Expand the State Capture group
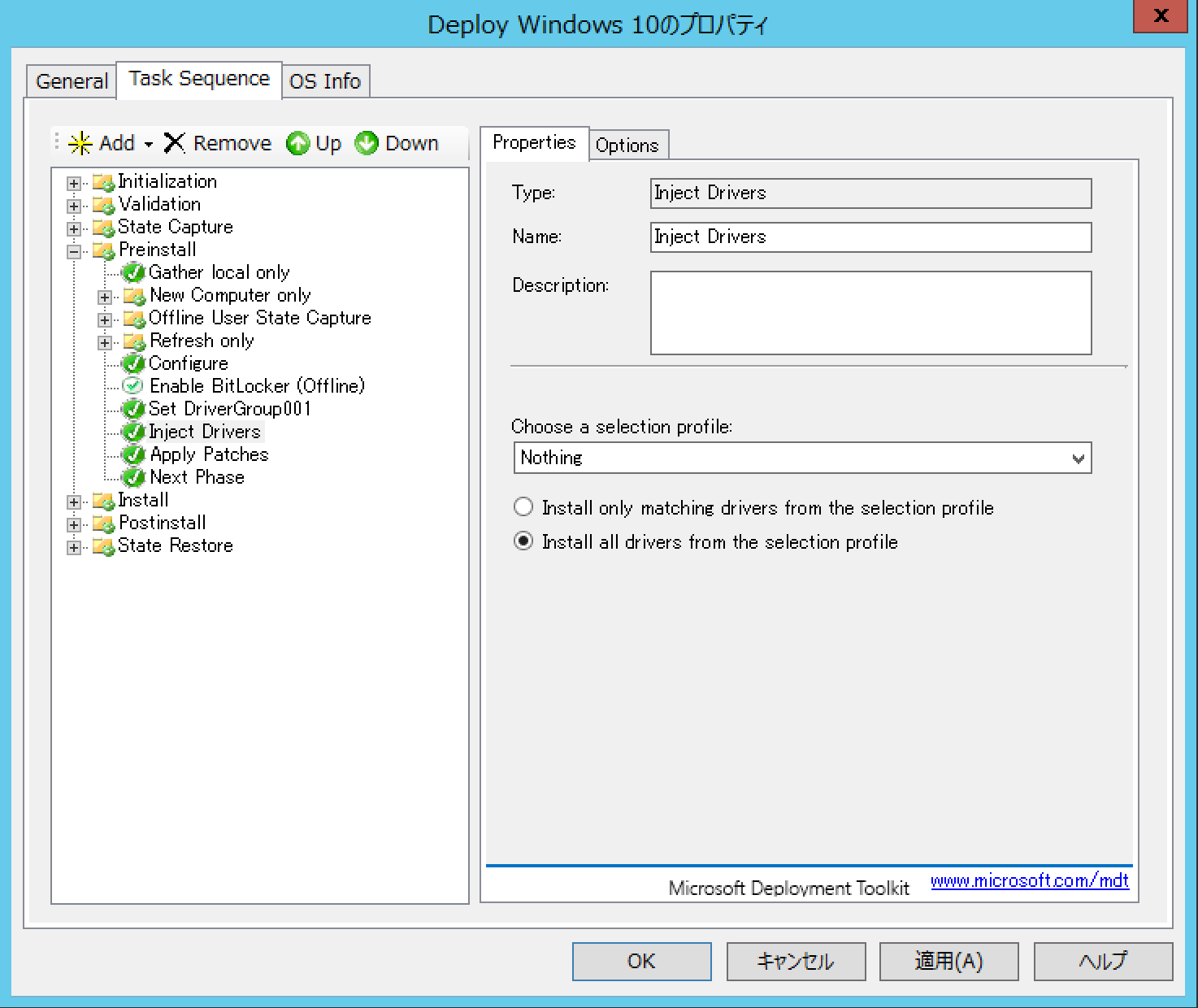Screen dimensions: 1198x1008 pyautogui.click(x=74, y=228)
